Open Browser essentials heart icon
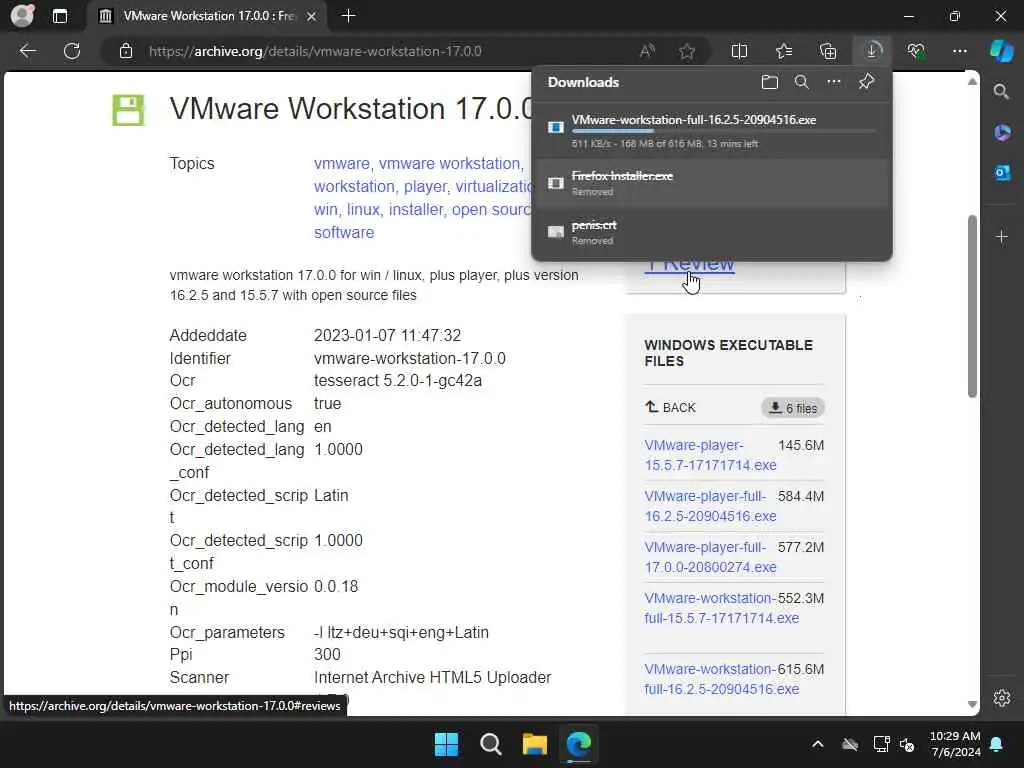Viewport: 1024px width, 768px height. (x=916, y=51)
